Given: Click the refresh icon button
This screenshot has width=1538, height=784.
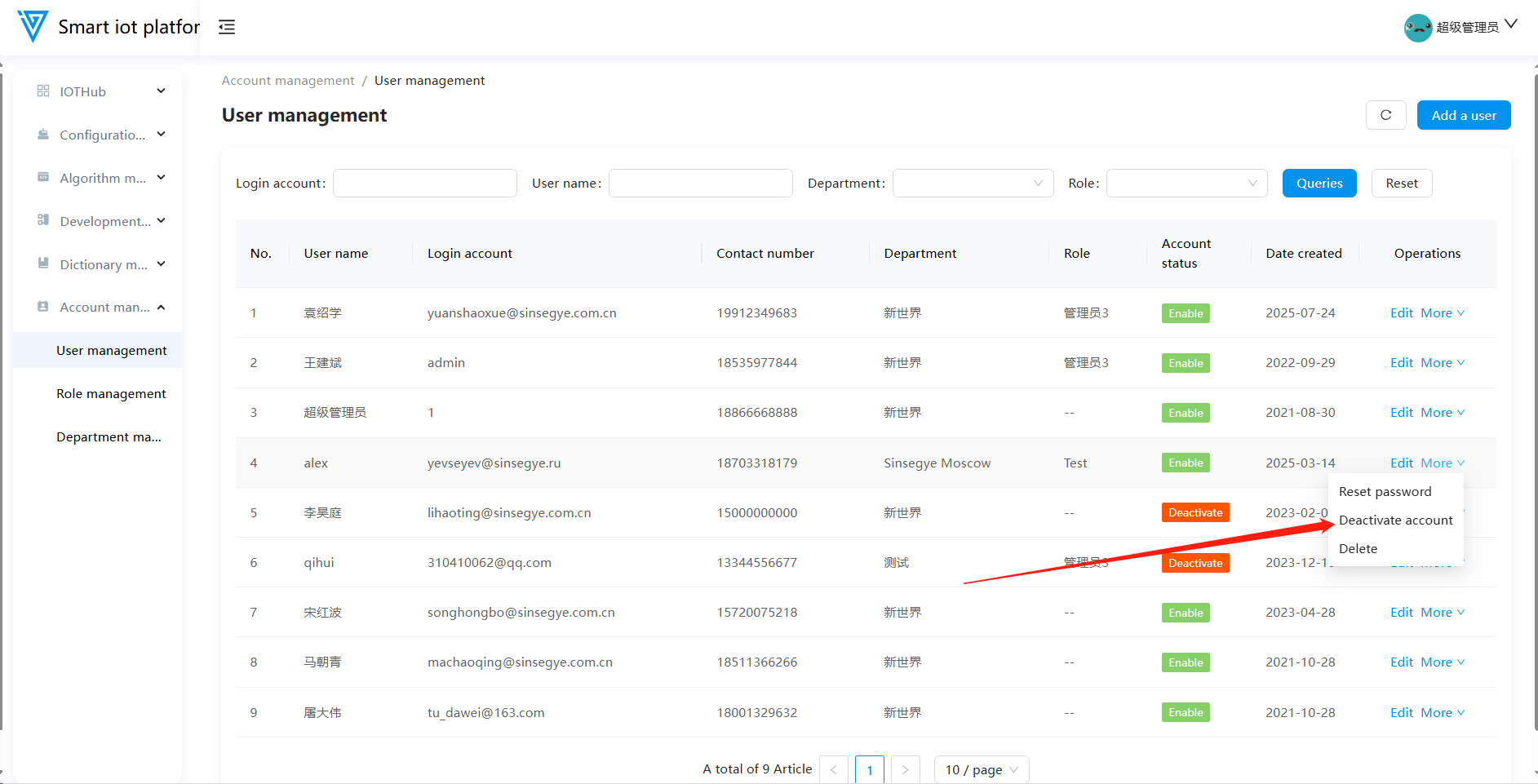Looking at the screenshot, I should 1385,115.
